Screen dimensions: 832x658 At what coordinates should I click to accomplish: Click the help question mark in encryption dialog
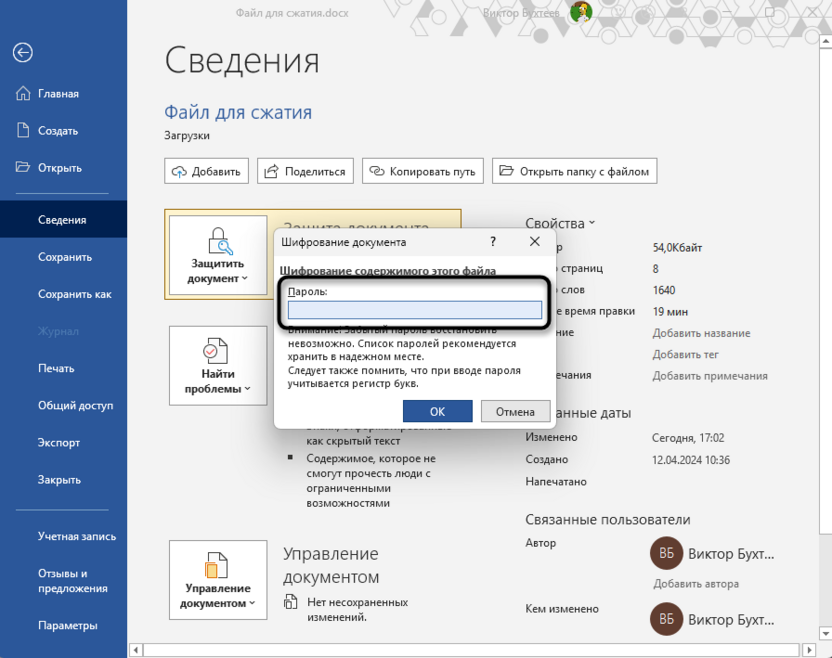pyautogui.click(x=492, y=242)
